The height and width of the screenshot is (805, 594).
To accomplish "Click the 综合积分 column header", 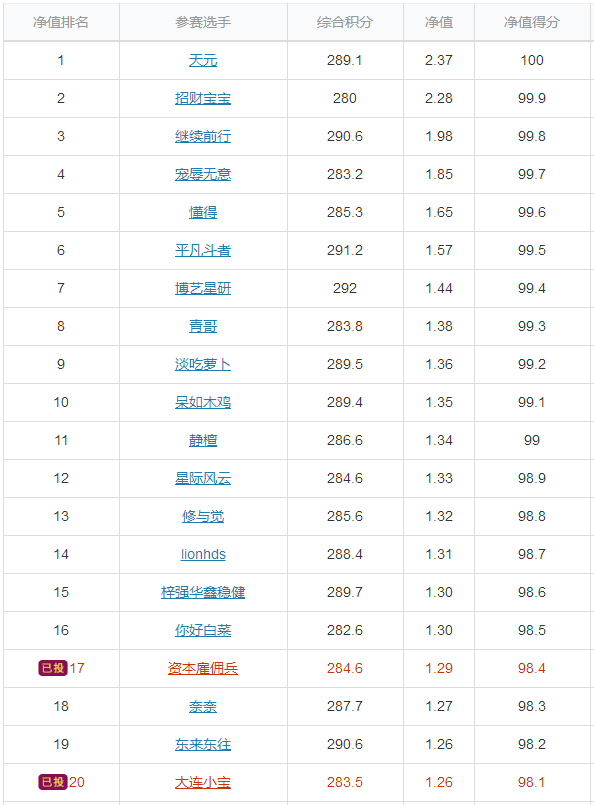I will coord(345,22).
